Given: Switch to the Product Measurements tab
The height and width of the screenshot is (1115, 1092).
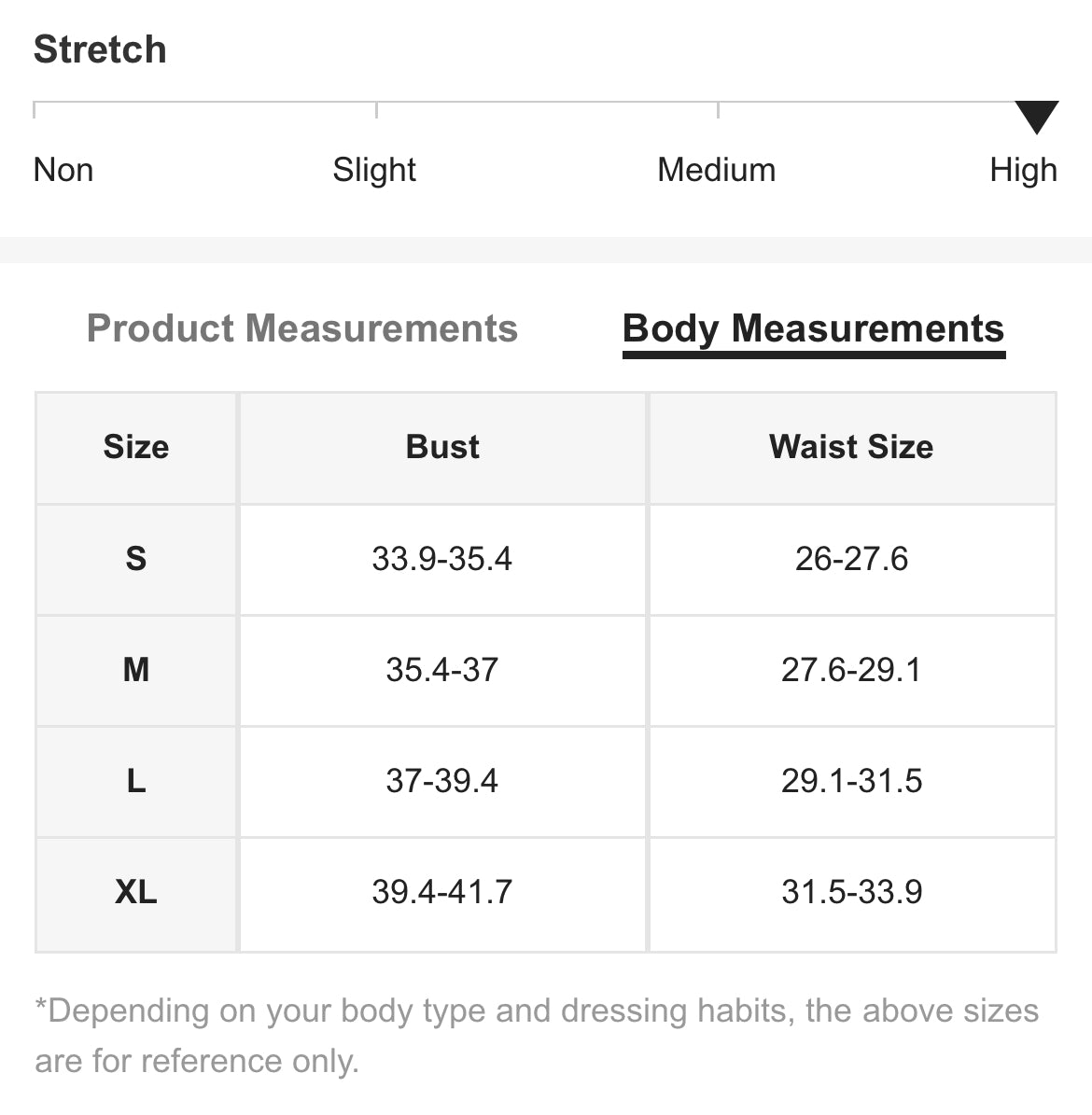Looking at the screenshot, I should click(x=302, y=328).
